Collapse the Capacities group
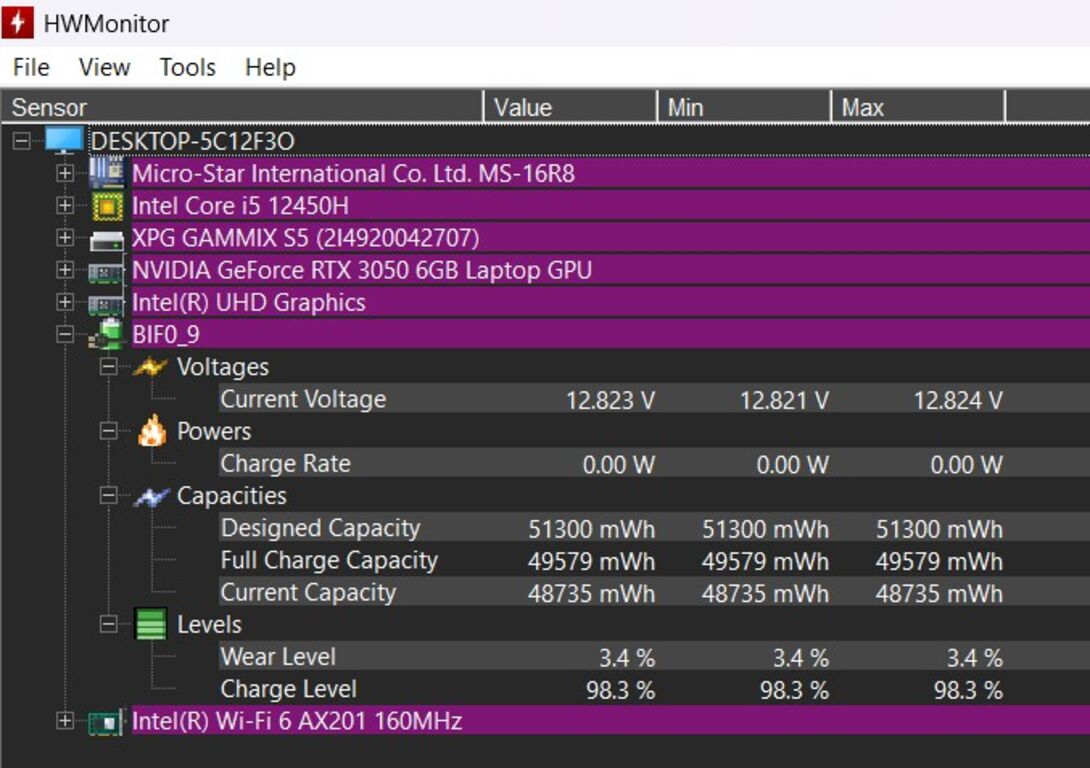This screenshot has width=1090, height=768. [108, 495]
